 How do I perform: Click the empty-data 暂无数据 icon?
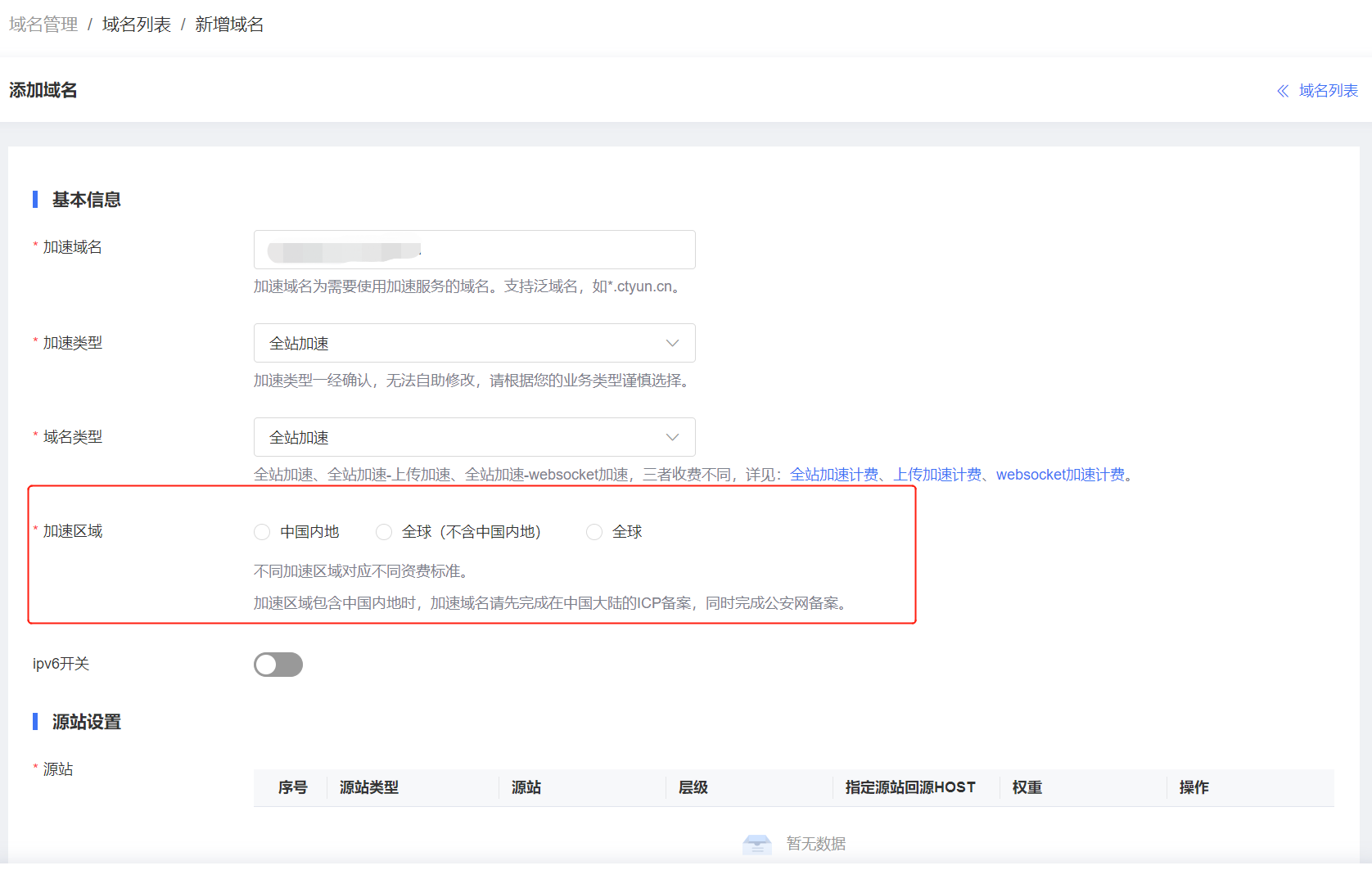pos(757,844)
